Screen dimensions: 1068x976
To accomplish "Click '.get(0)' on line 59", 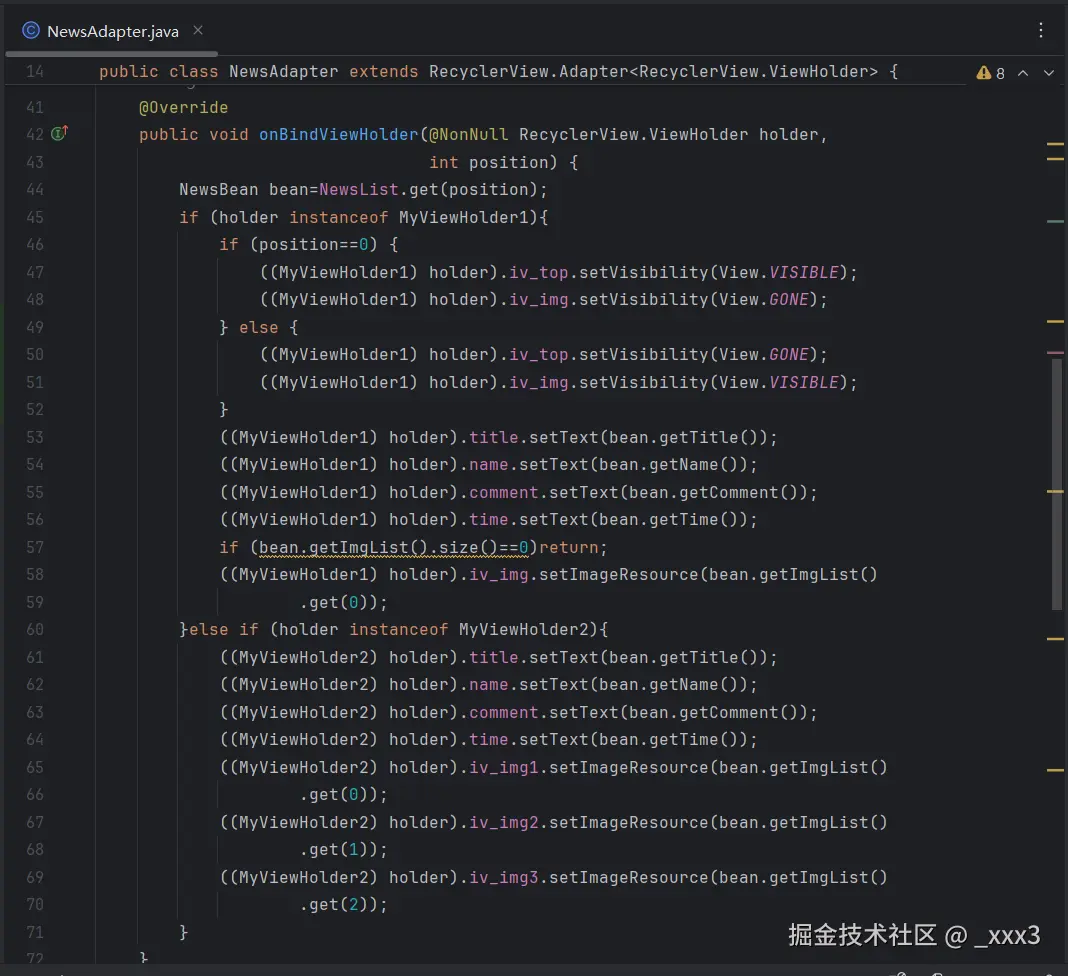I will 333,603.
